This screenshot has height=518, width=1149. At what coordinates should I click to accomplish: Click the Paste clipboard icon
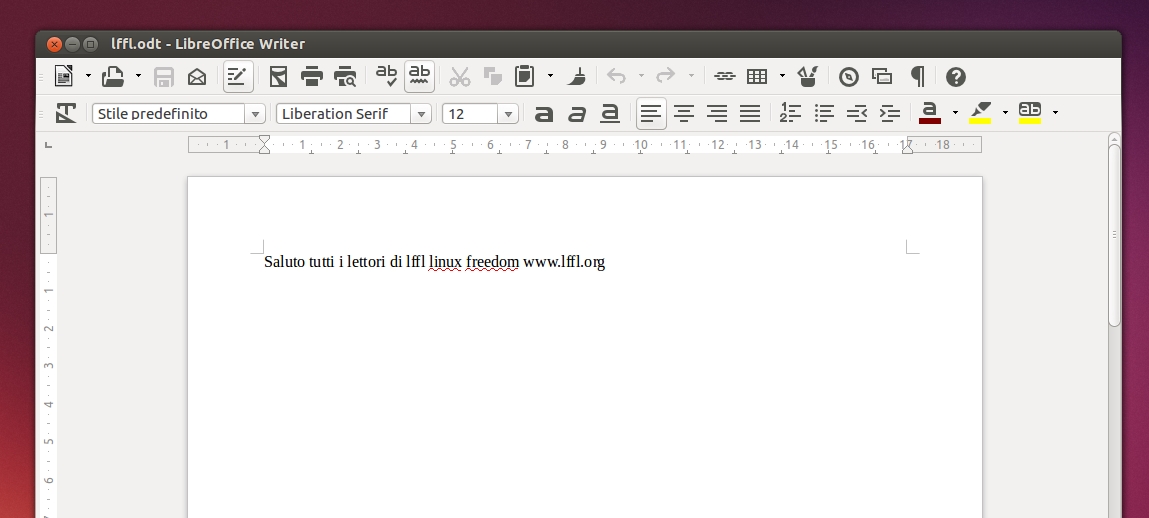[x=525, y=76]
